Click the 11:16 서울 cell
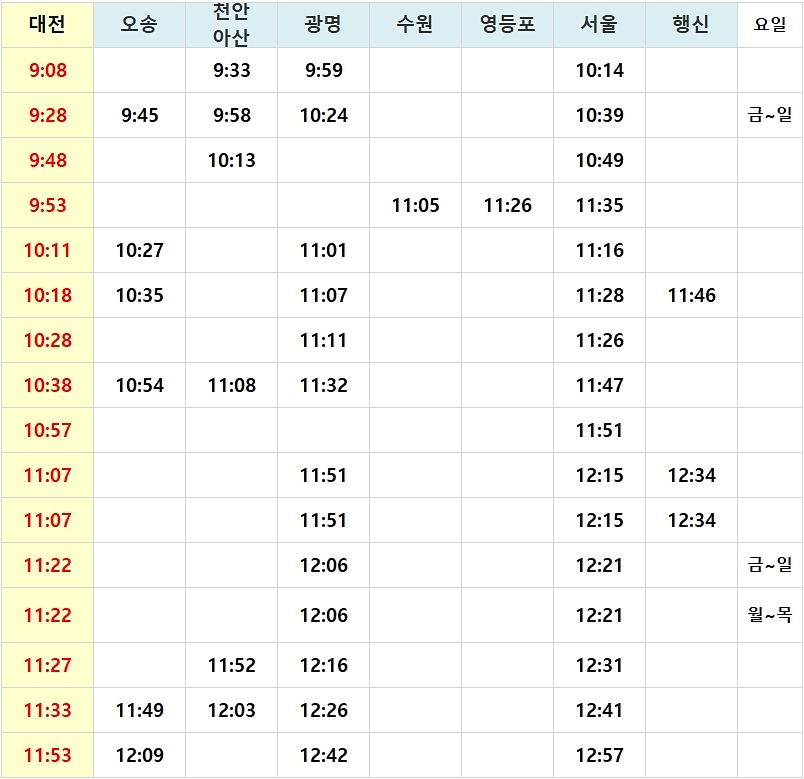This screenshot has width=804, height=779. point(599,250)
